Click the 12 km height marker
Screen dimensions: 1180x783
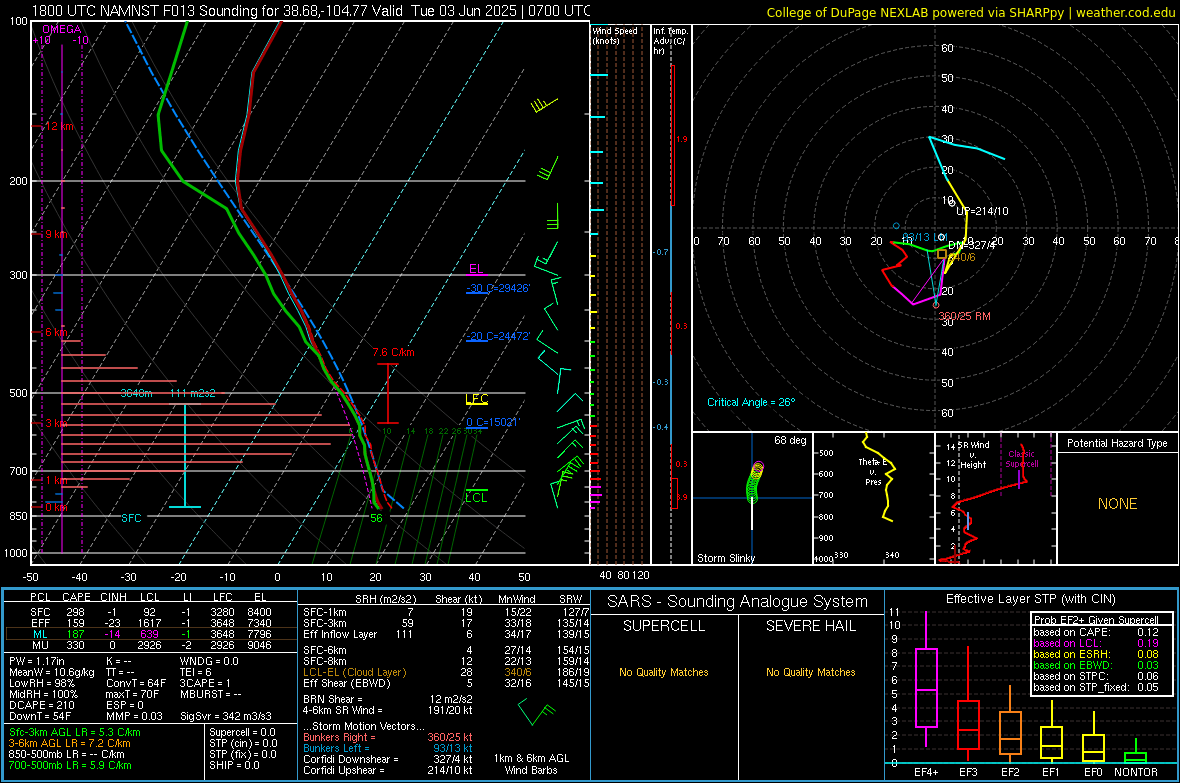[x=58, y=126]
